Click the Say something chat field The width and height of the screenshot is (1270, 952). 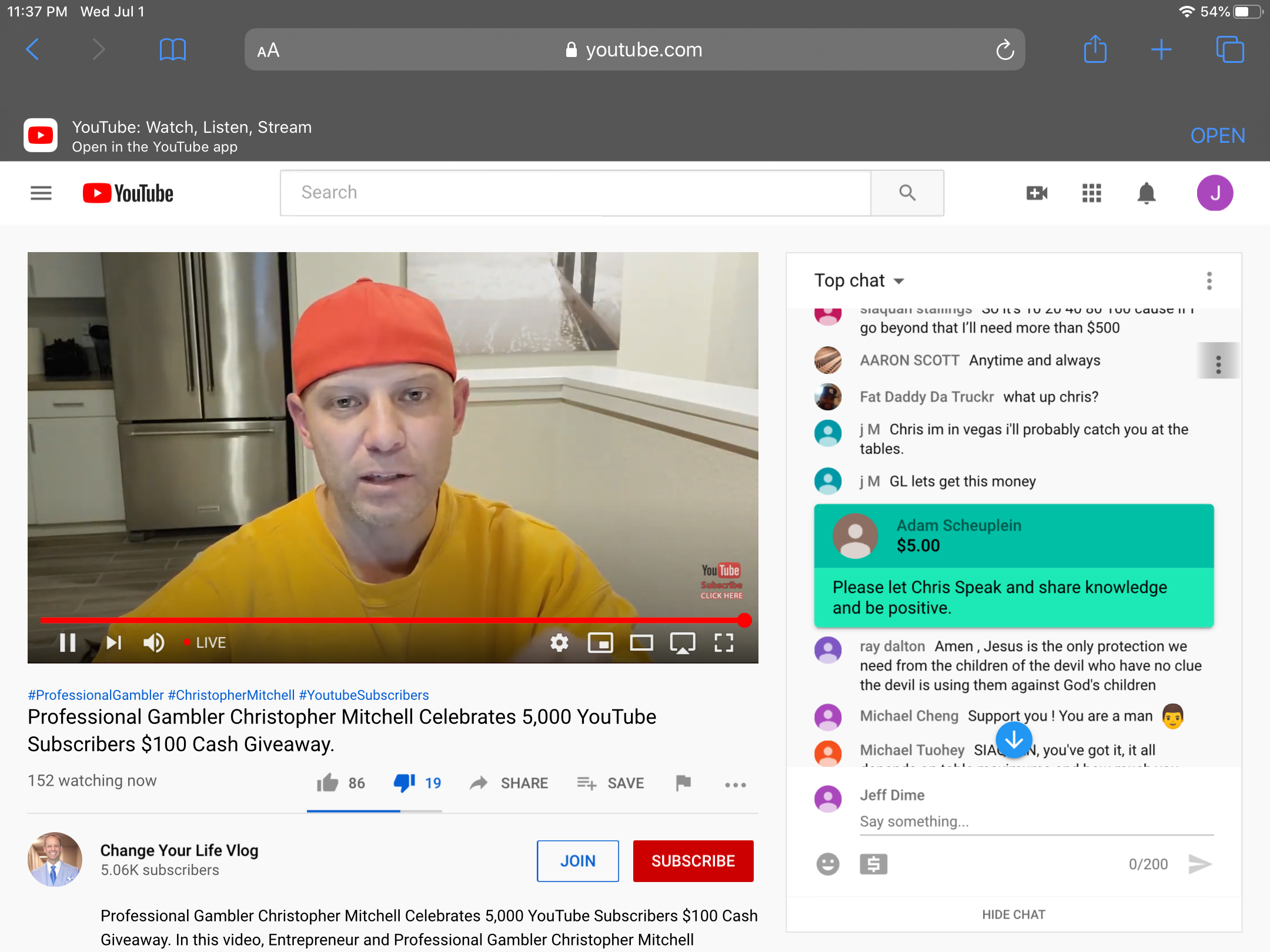[1036, 821]
